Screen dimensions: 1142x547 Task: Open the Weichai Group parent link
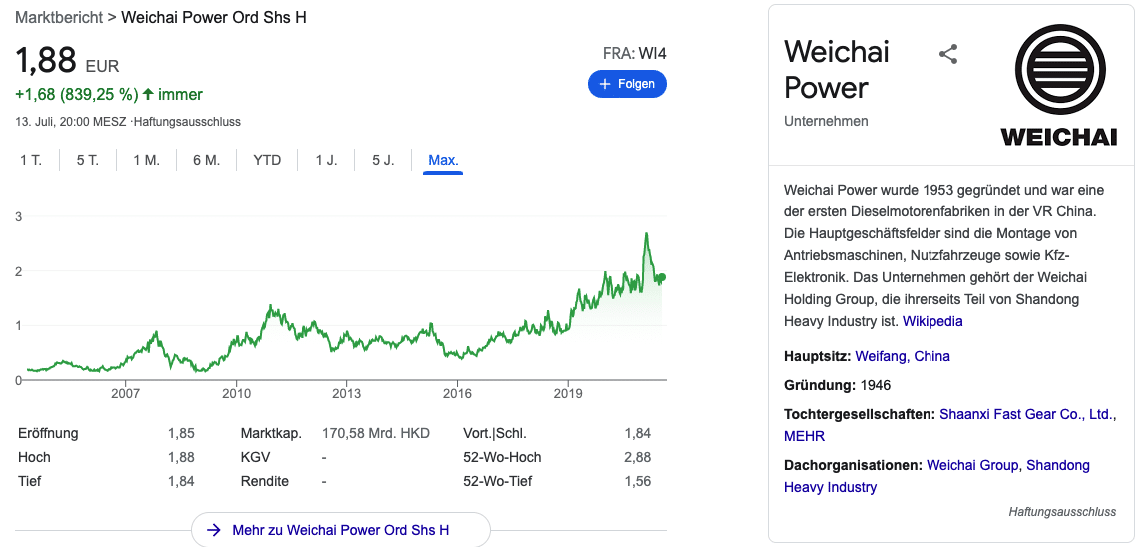tap(974, 465)
